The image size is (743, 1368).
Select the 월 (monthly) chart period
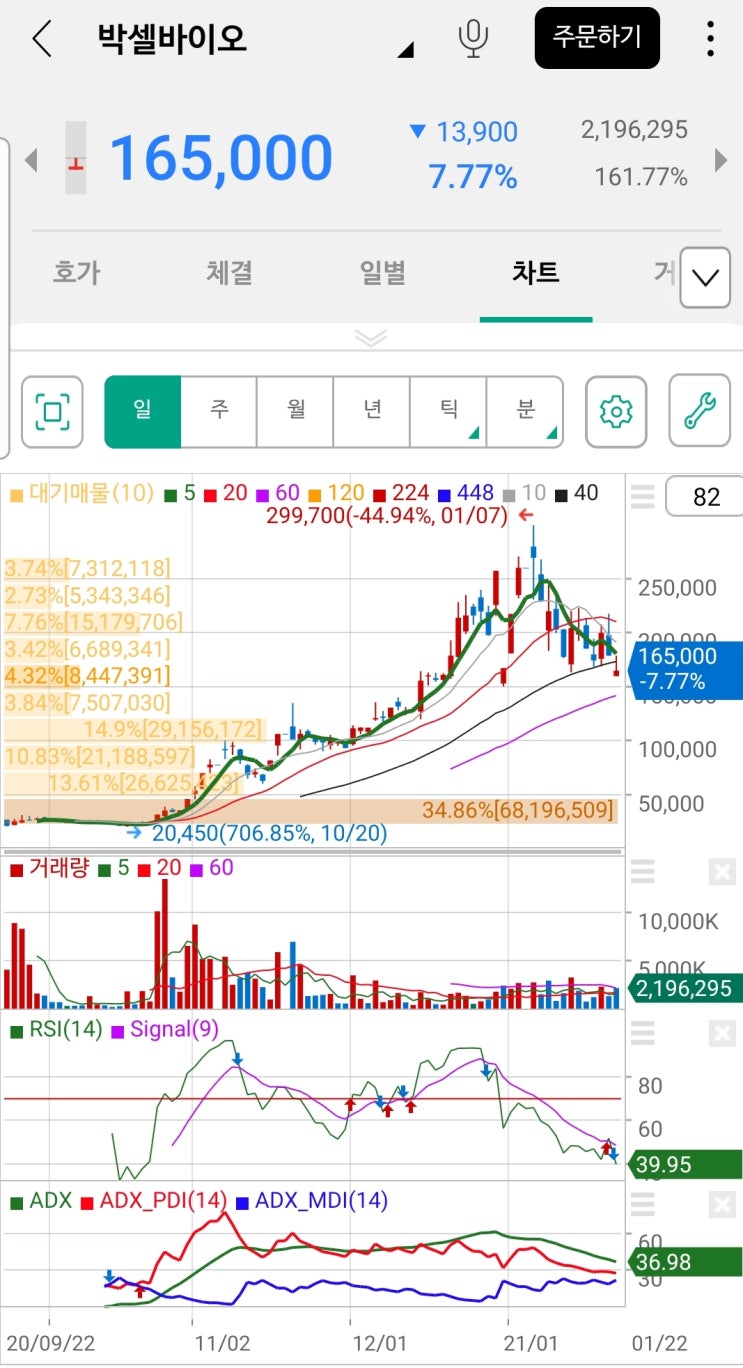[x=296, y=412]
